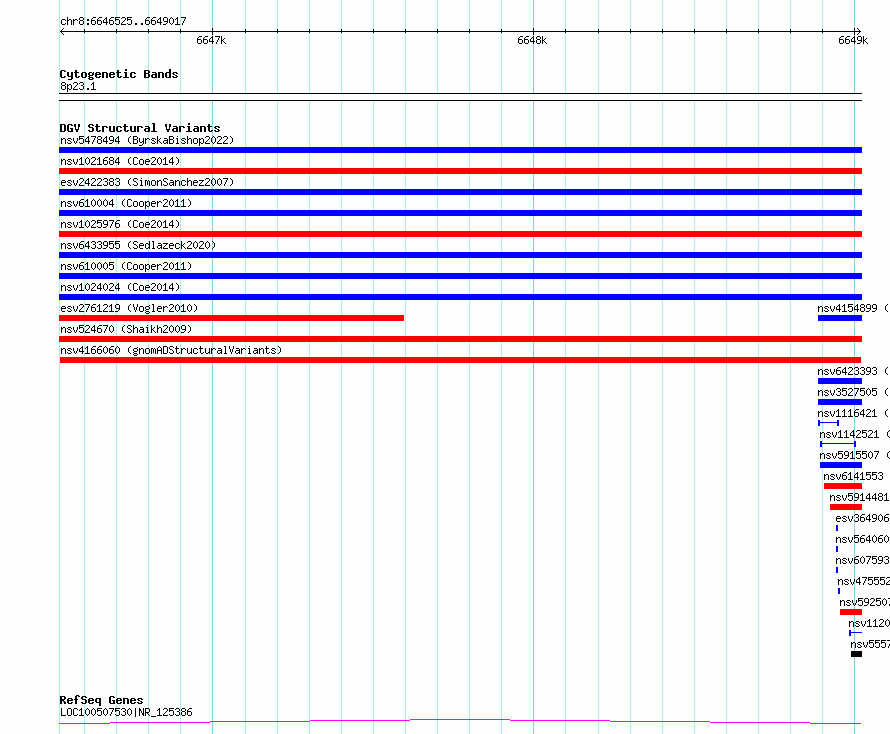Click the blue bar under nsv5915507
The height and width of the screenshot is (734, 890).
(x=841, y=465)
